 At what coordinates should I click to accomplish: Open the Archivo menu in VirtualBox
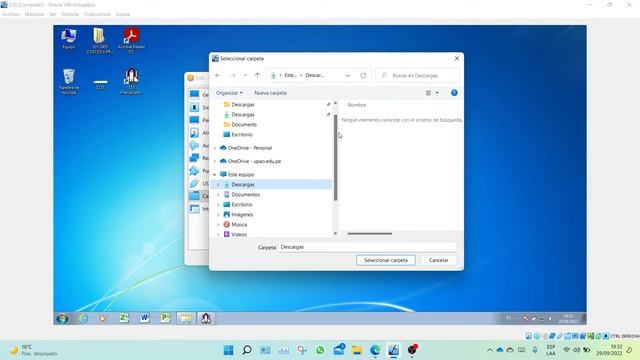(x=11, y=14)
